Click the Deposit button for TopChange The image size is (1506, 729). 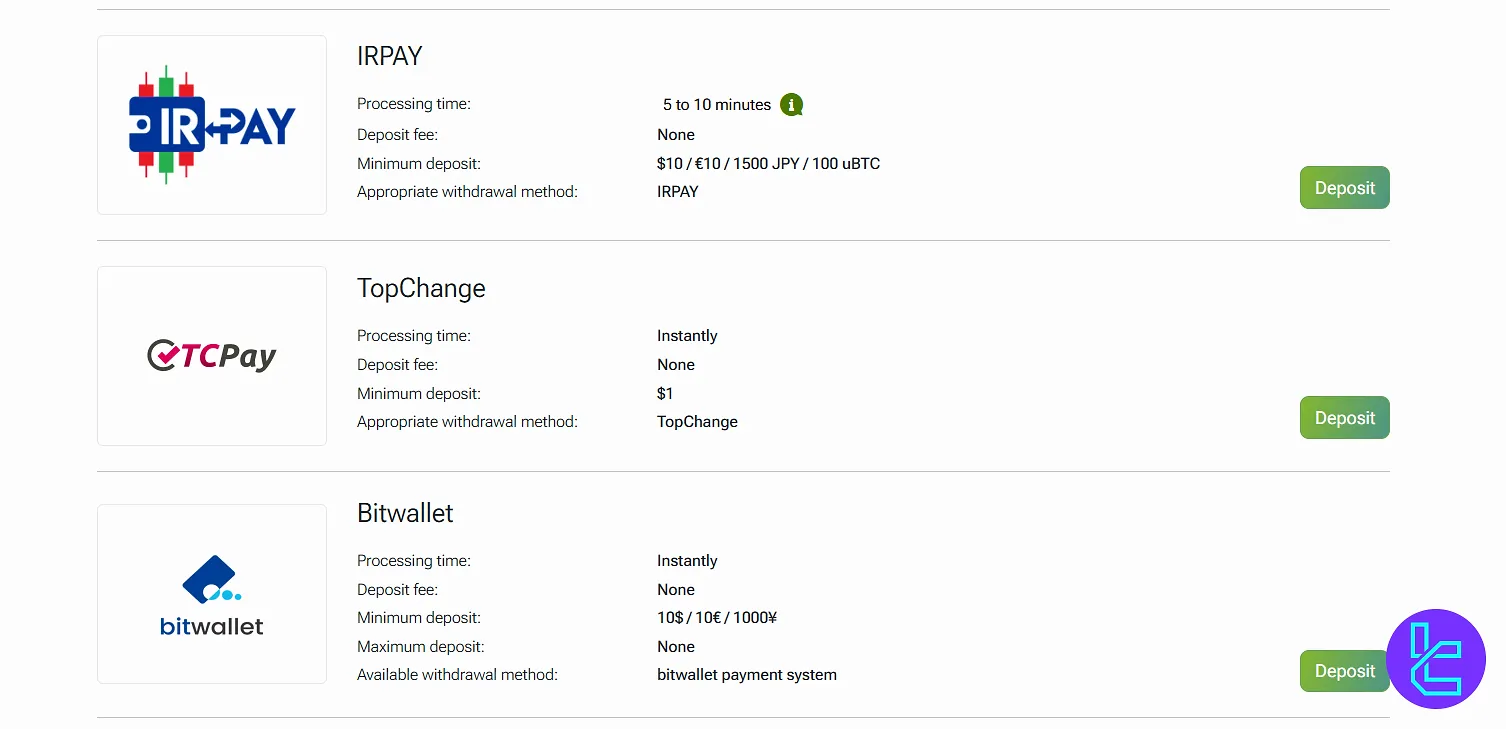pos(1344,418)
